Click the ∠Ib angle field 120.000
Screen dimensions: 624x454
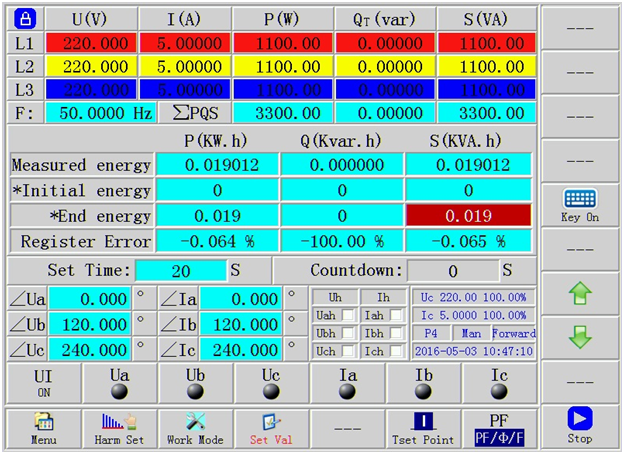[x=241, y=325]
